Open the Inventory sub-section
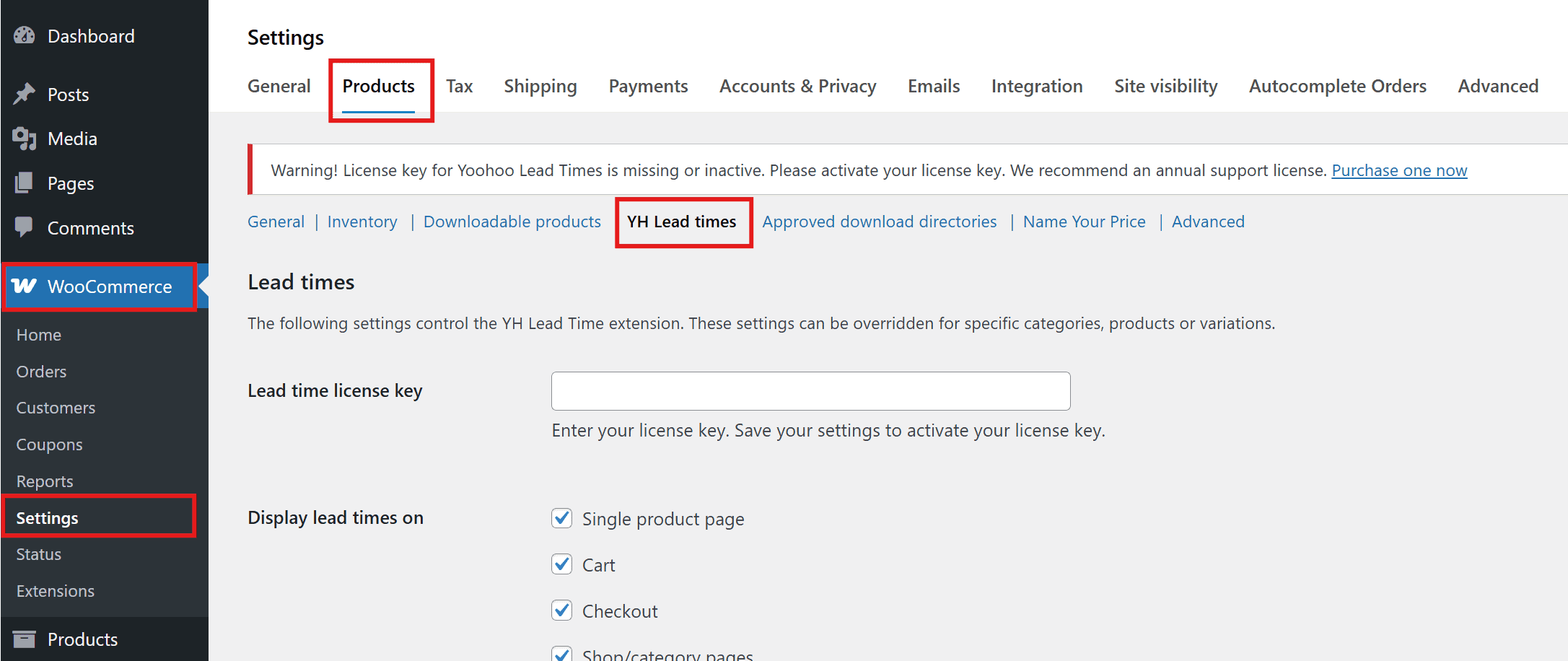 click(362, 222)
